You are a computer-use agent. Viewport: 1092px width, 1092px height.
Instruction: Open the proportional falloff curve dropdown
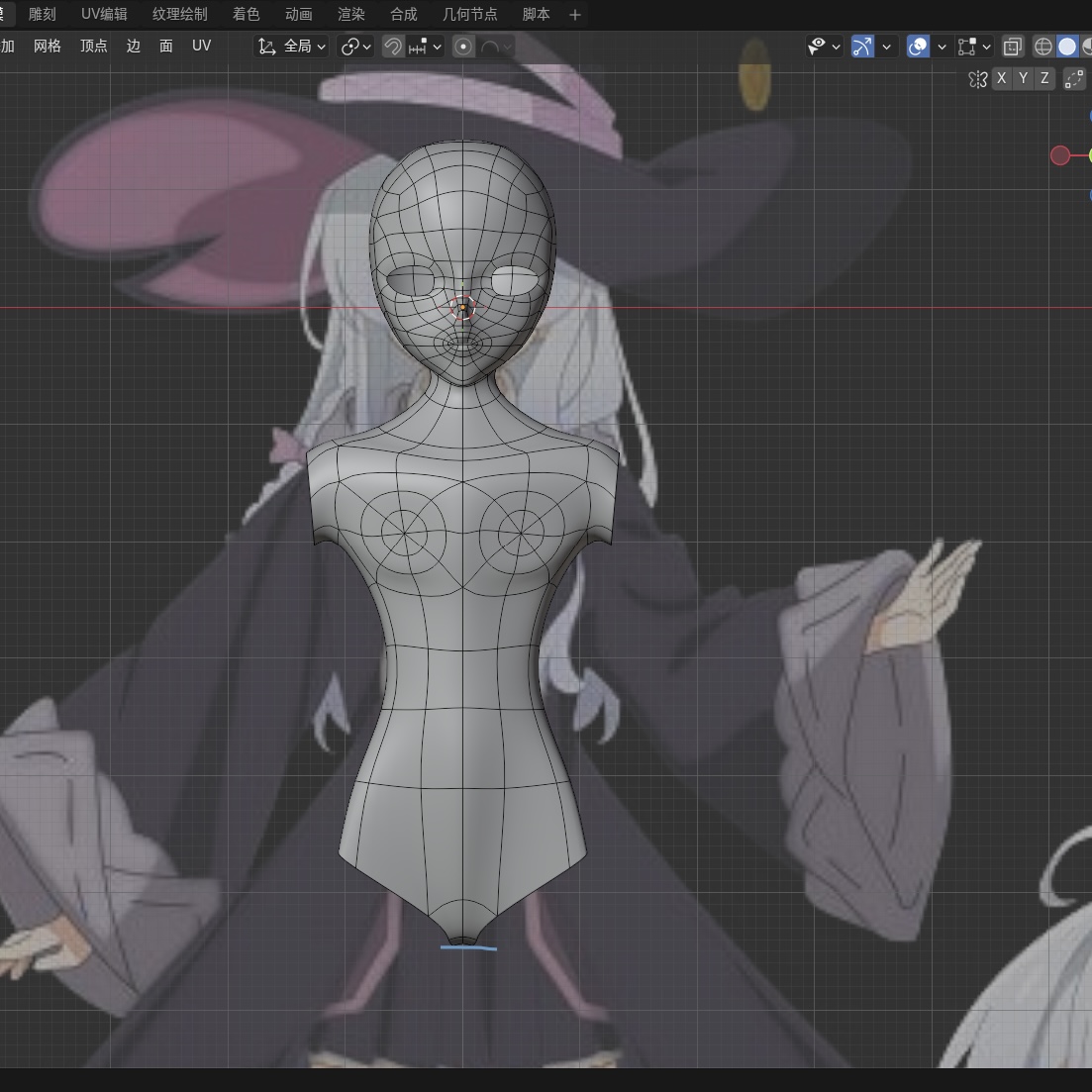(496, 47)
